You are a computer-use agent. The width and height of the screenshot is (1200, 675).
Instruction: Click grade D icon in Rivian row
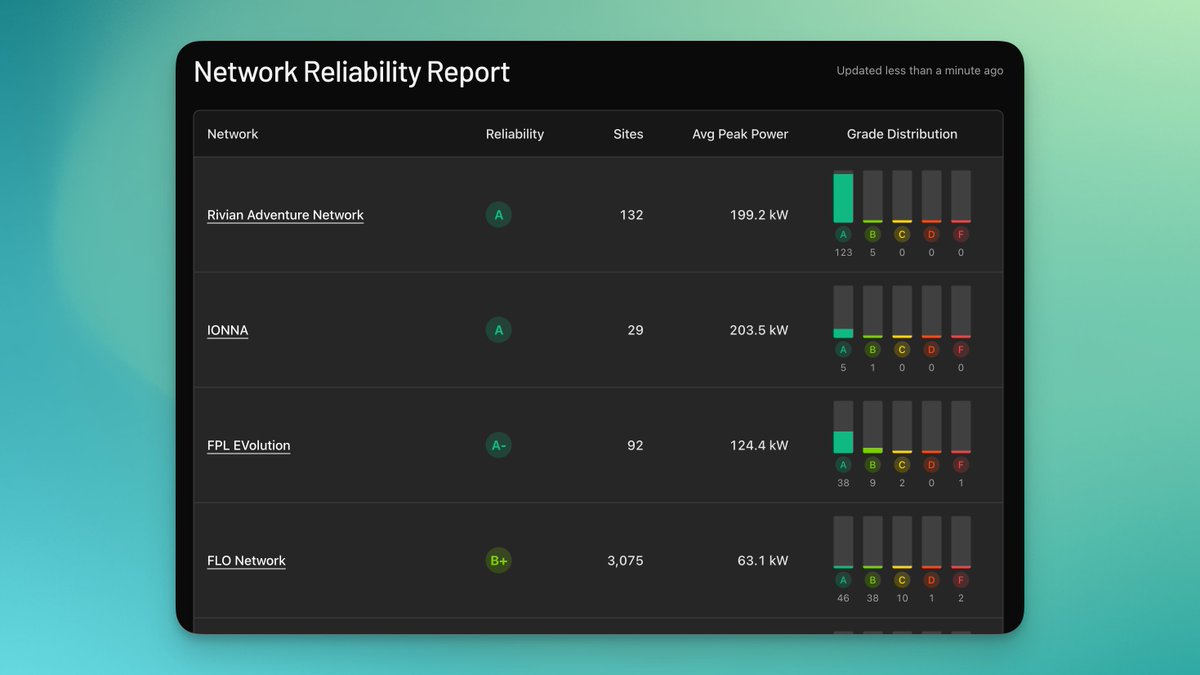click(x=931, y=235)
